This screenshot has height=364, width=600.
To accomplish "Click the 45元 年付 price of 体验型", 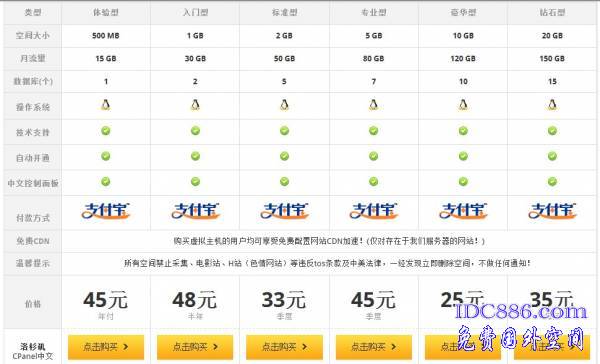I will coord(106,304).
